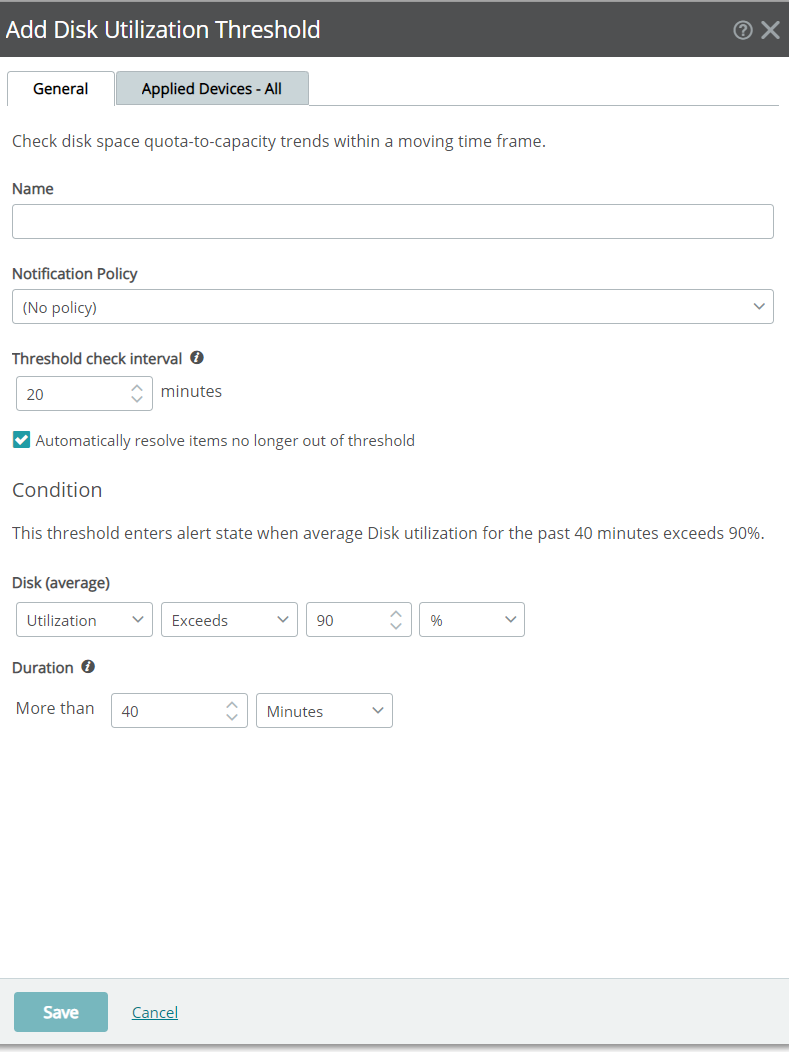Click the info icon beside Duration
The image size is (789, 1052).
coord(88,666)
